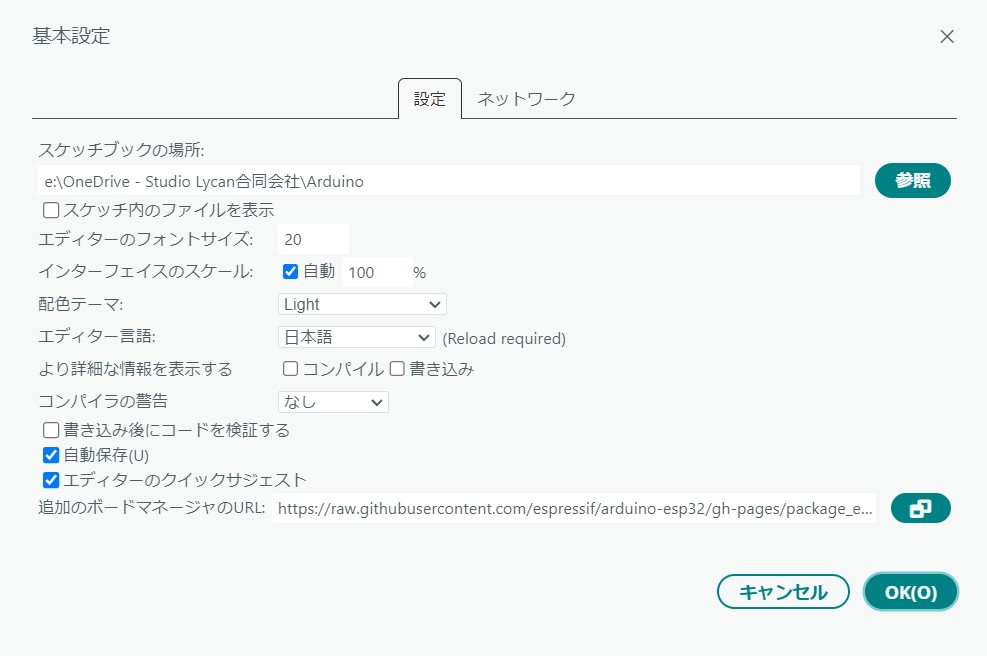This screenshot has height=656, width=987.
Task: Confirm settings with the OK button
Action: (x=910, y=592)
